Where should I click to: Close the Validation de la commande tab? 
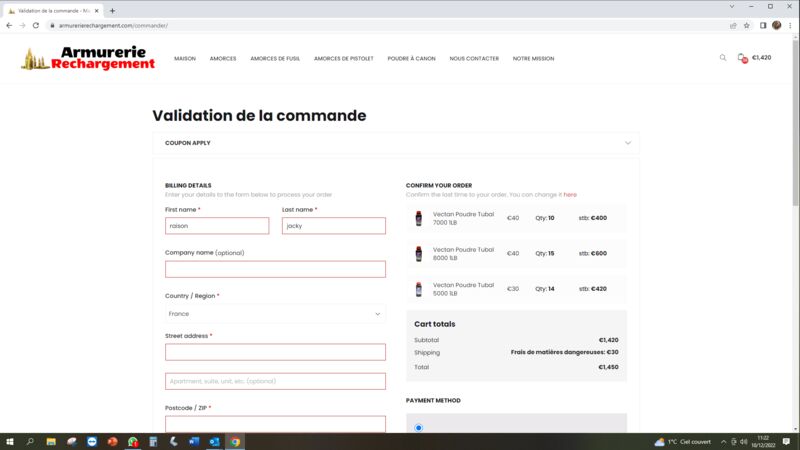pos(96,11)
